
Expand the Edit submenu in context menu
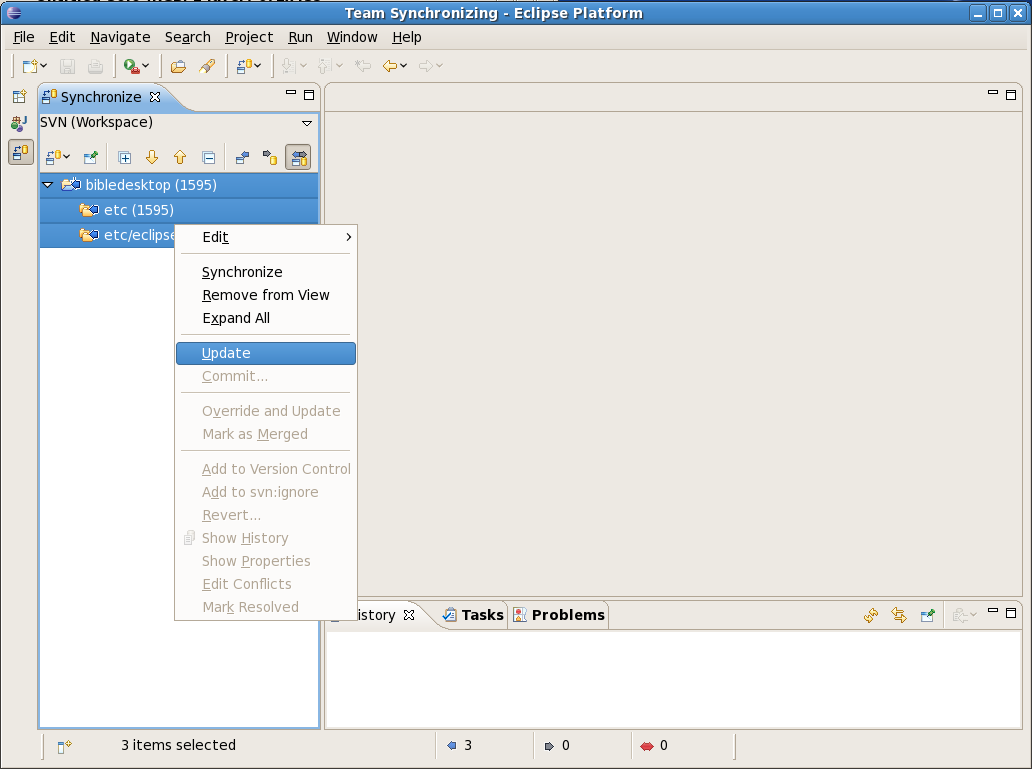click(265, 237)
